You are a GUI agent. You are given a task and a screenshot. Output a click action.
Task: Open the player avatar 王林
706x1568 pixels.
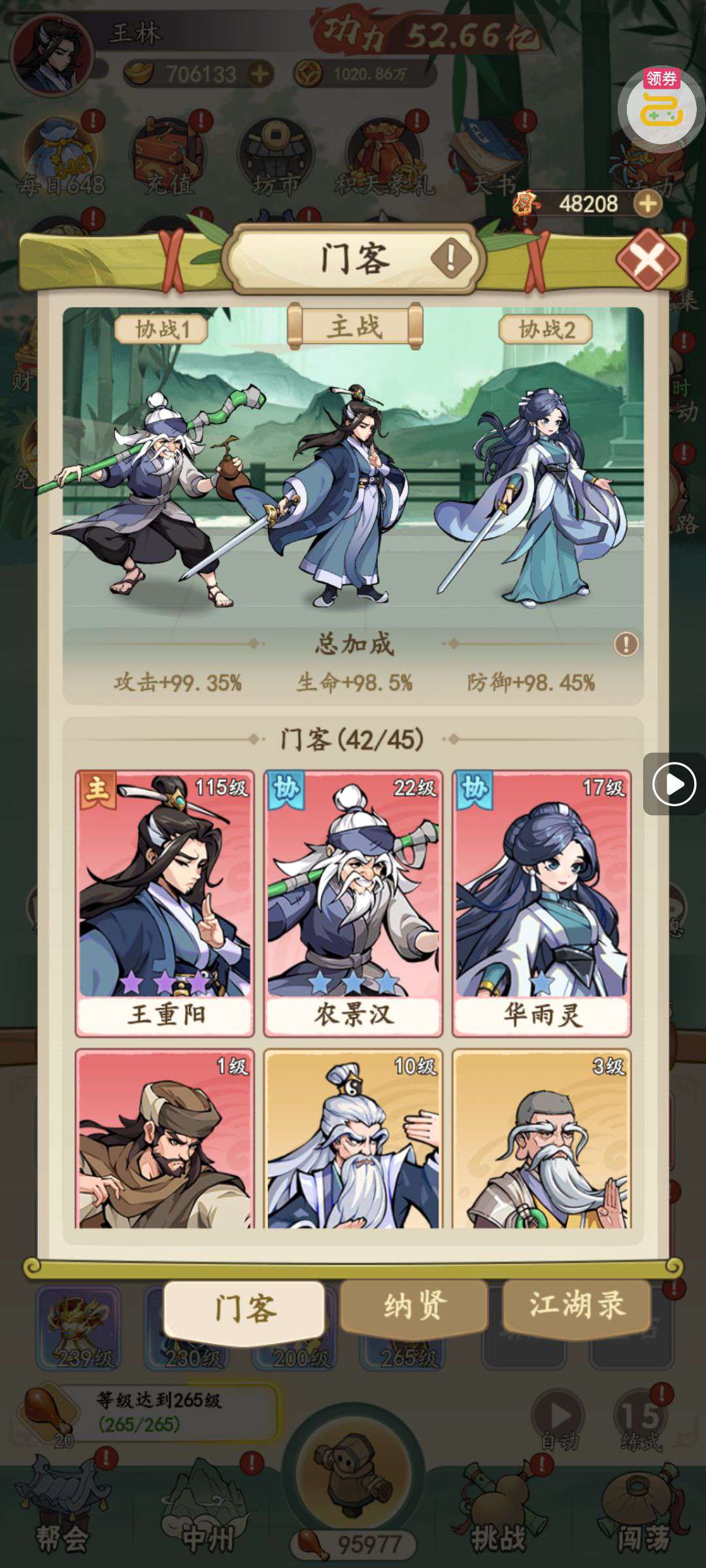pyautogui.click(x=51, y=56)
